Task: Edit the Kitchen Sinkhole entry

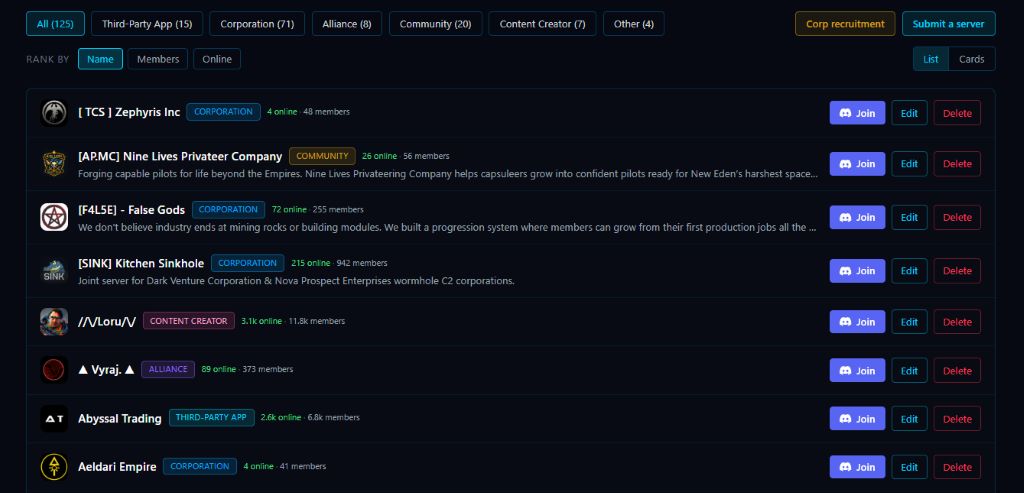Action: (909, 271)
